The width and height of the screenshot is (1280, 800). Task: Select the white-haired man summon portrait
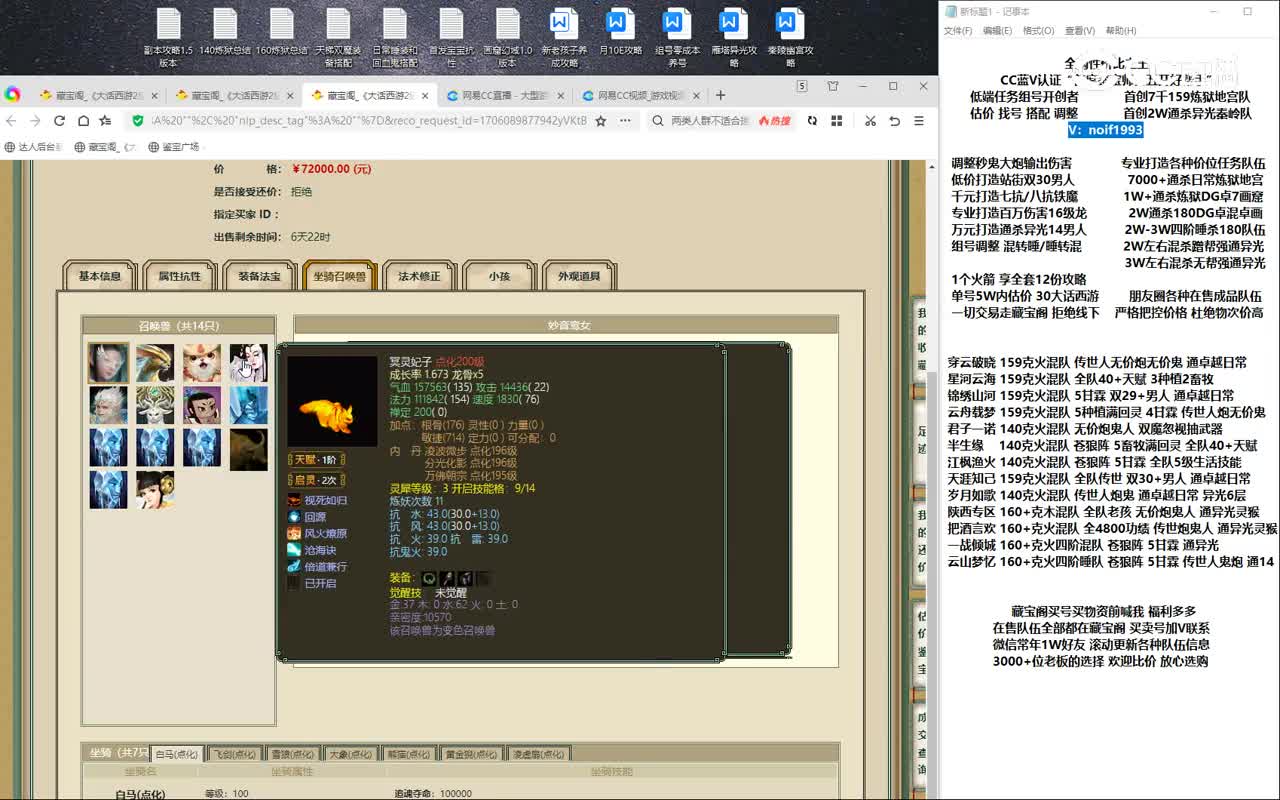pos(108,405)
